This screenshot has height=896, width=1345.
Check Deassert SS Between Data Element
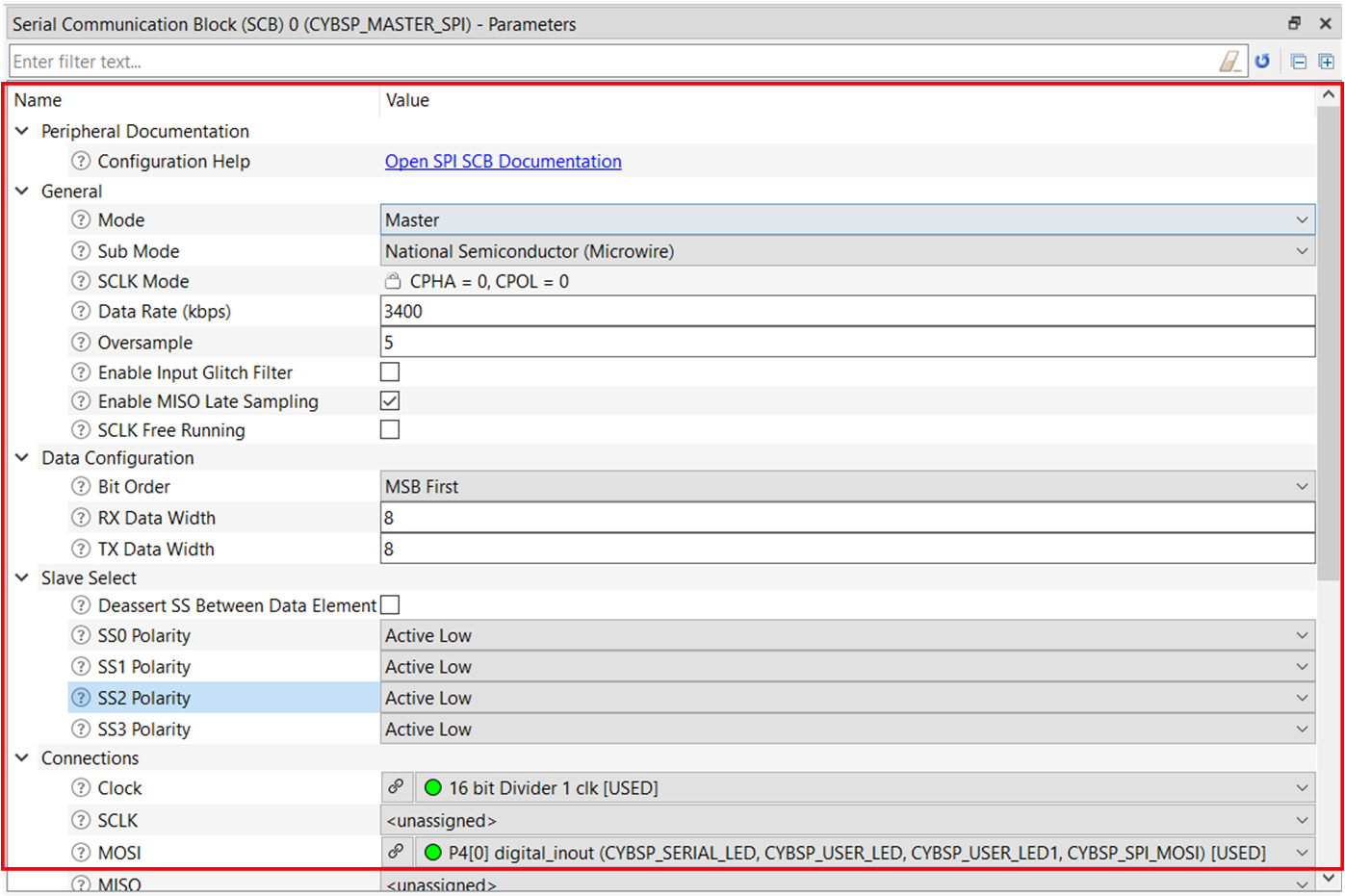coord(390,604)
